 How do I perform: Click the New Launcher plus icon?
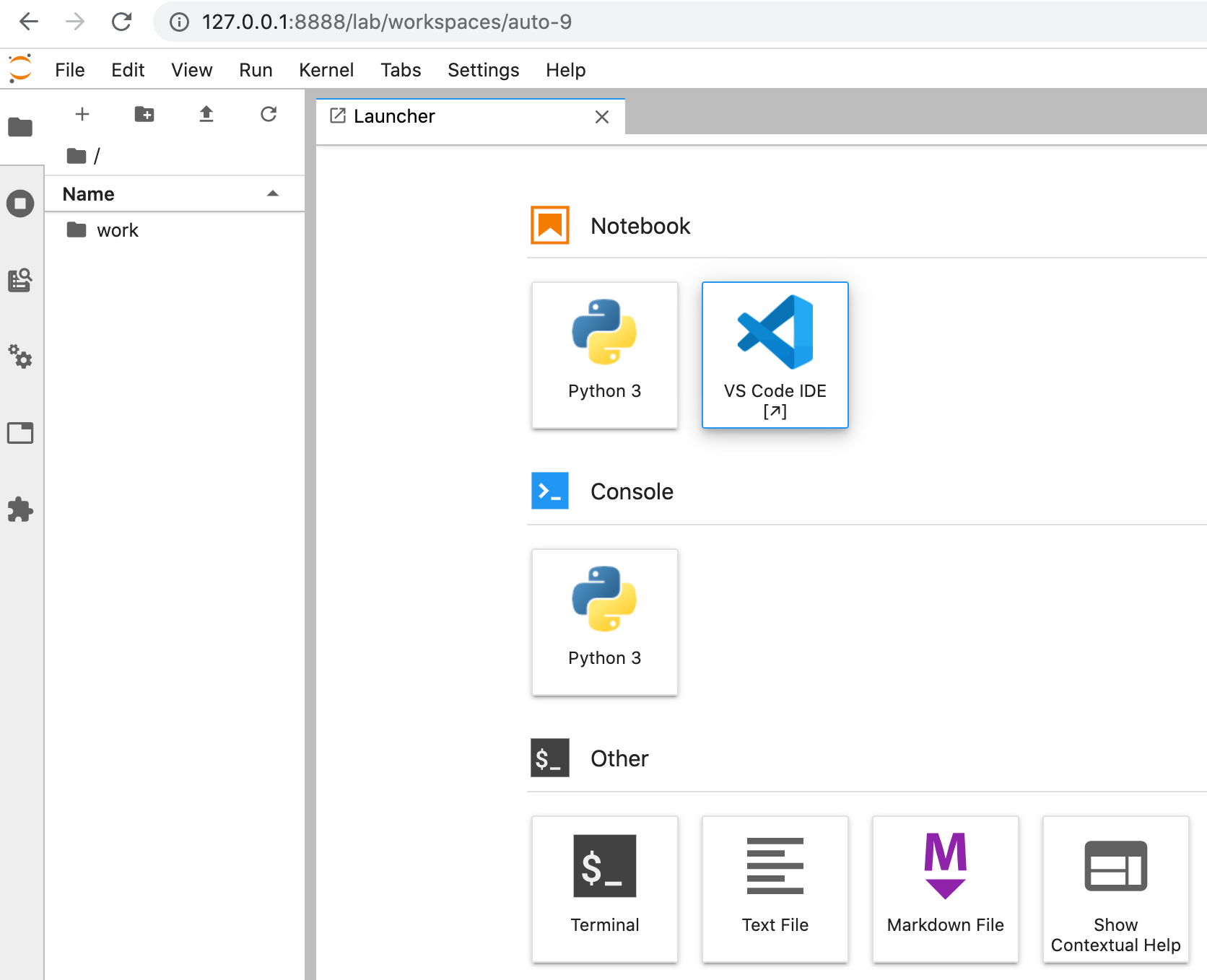(82, 114)
